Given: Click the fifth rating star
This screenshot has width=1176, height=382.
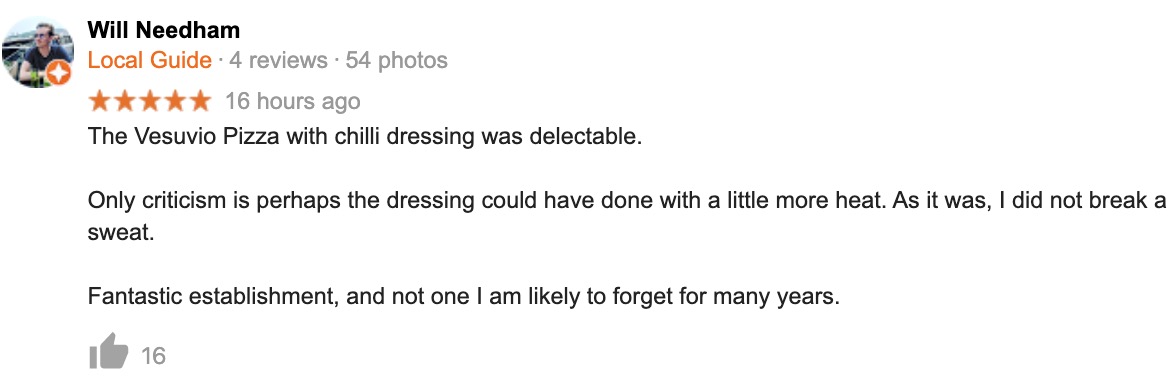Looking at the screenshot, I should pyautogui.click(x=200, y=101).
